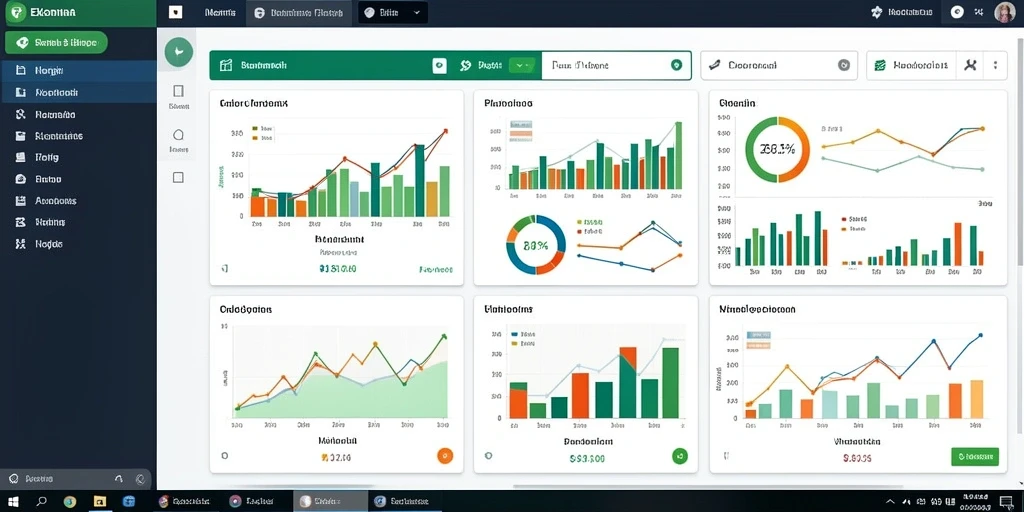Click the user avatar in the top bar
The height and width of the screenshot is (512, 1024).
click(x=1004, y=12)
